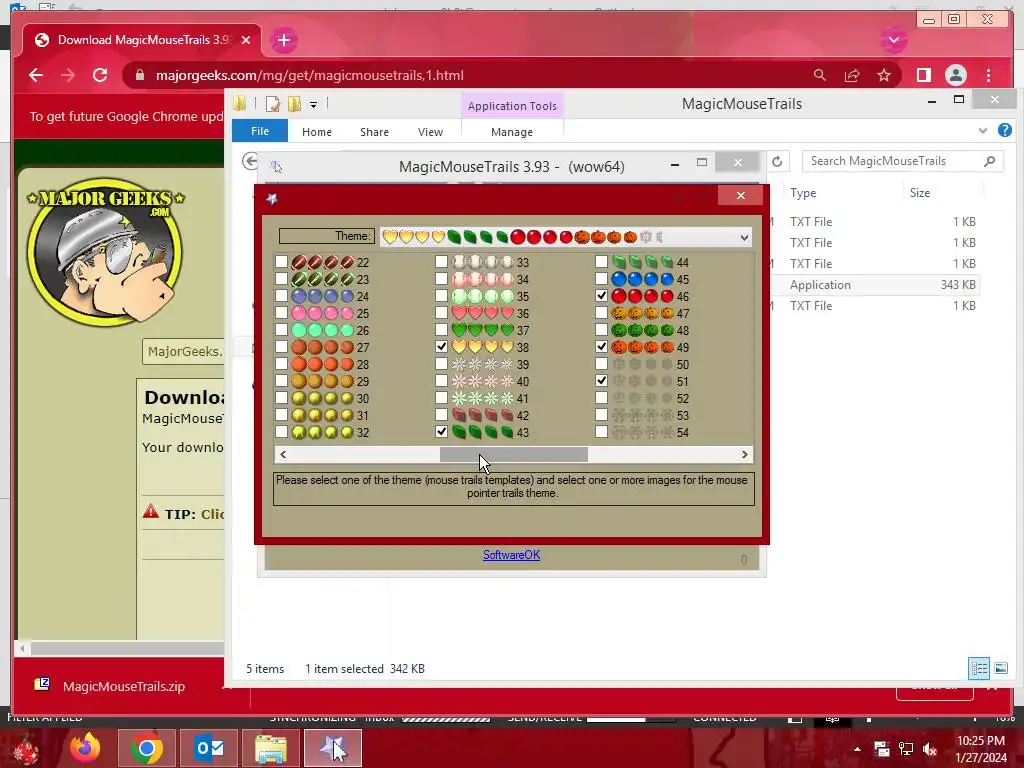Click the Firefox icon in the taskbar

point(85,748)
